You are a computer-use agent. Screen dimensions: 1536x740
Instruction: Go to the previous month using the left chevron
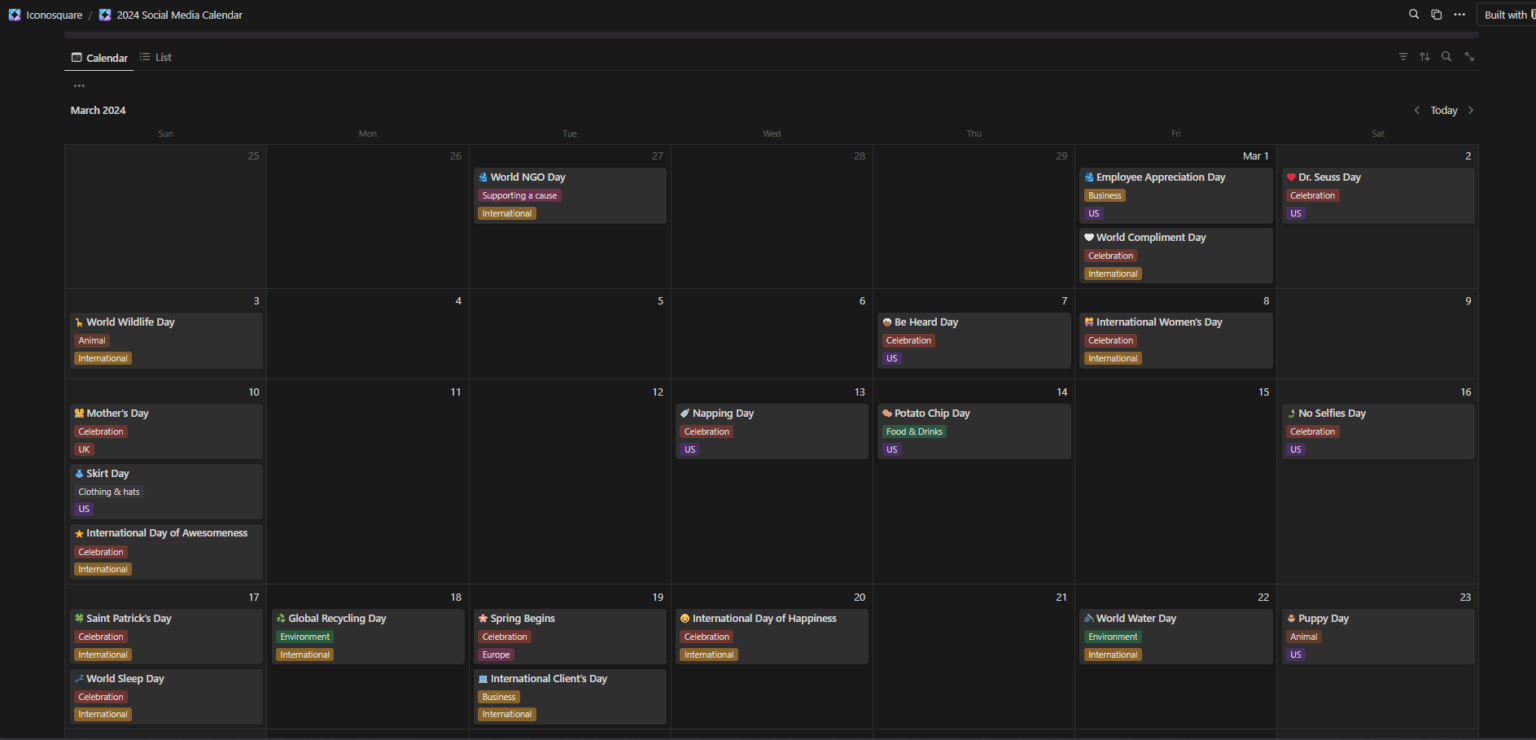point(1417,110)
